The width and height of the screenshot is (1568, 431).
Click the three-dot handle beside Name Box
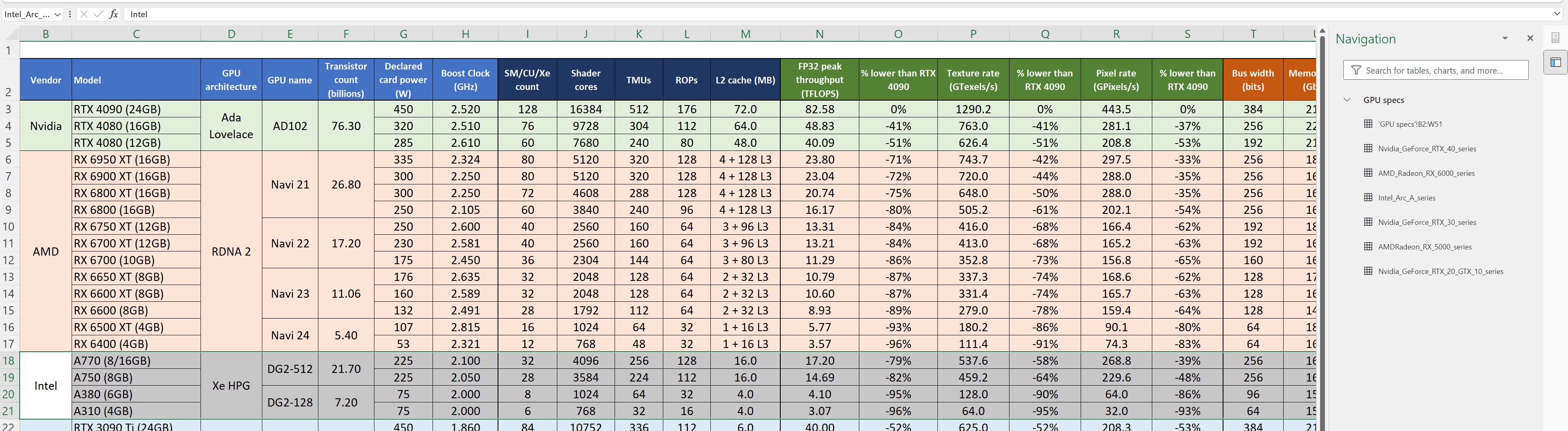(x=70, y=14)
